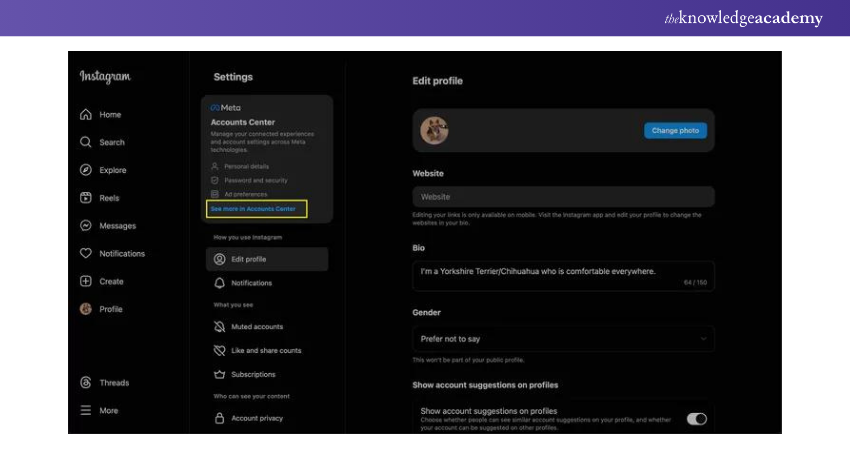Click the Account privacy lock icon
The width and height of the screenshot is (850, 450).
tap(220, 418)
